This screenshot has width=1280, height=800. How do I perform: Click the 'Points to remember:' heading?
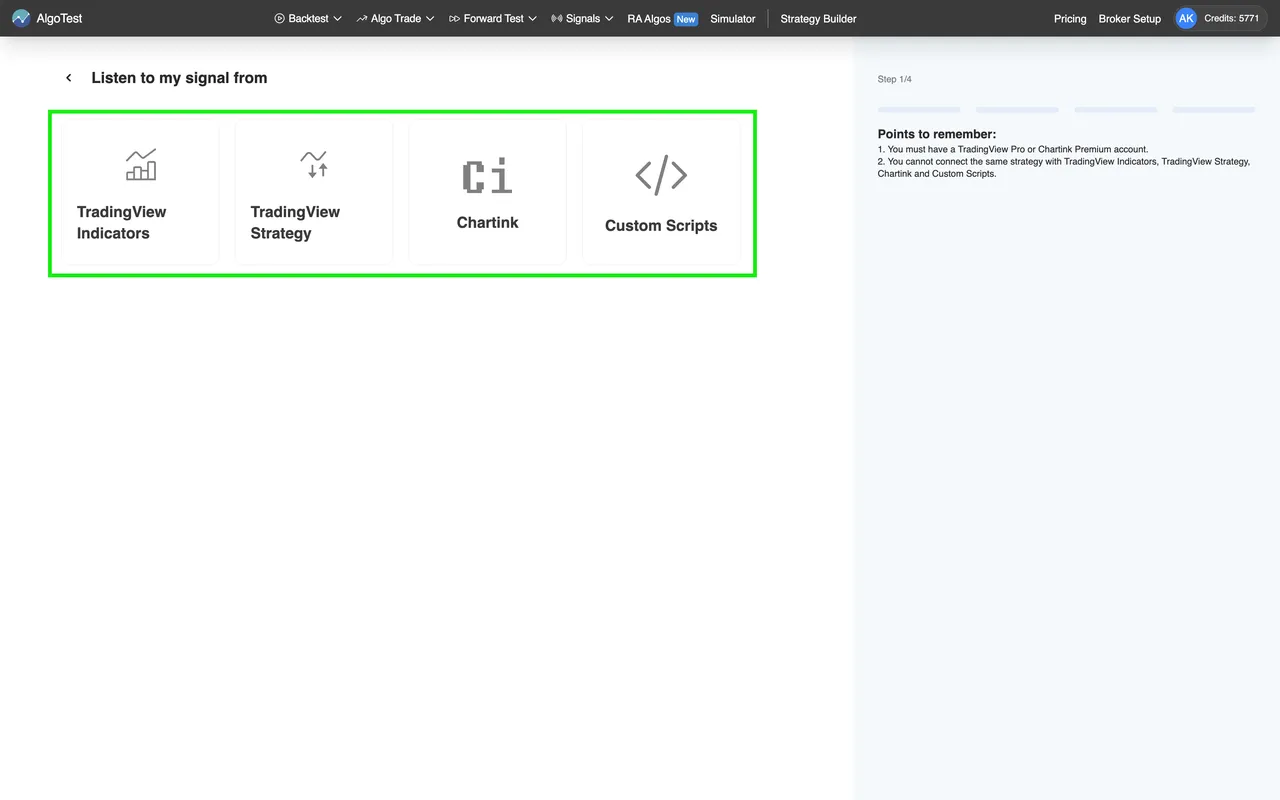937,134
